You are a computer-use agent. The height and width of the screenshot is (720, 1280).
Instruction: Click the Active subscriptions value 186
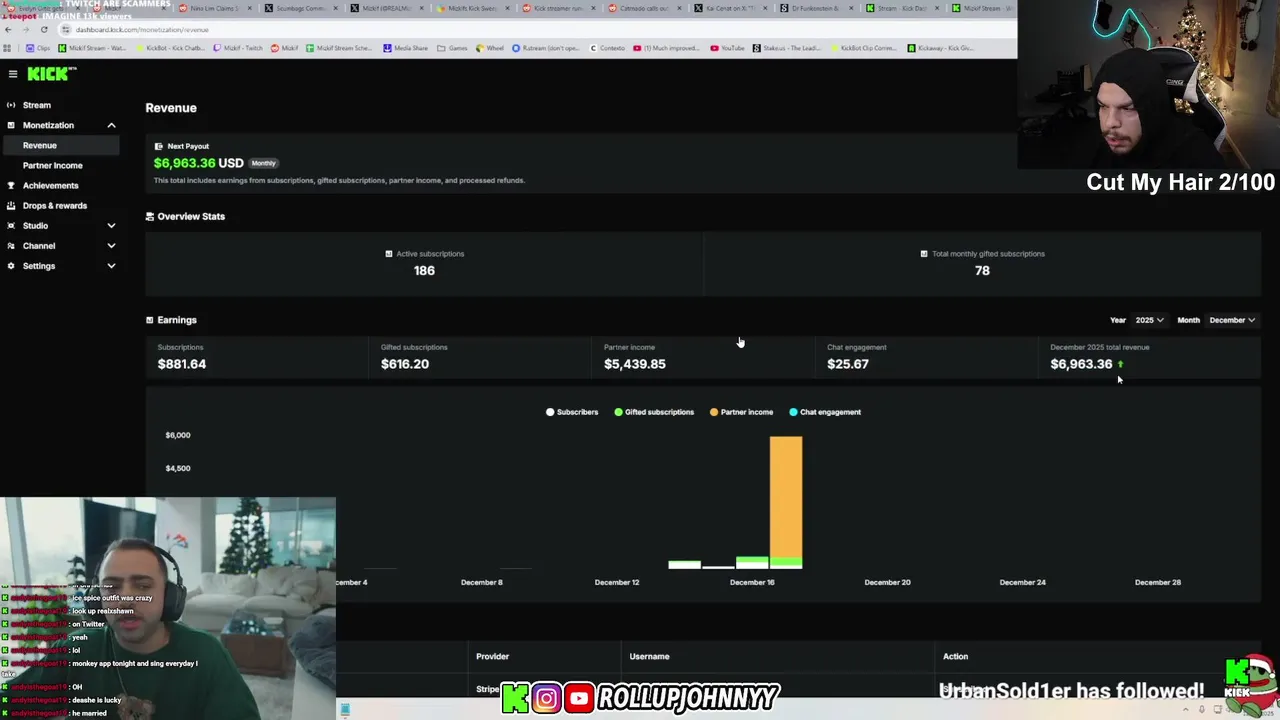(424, 270)
